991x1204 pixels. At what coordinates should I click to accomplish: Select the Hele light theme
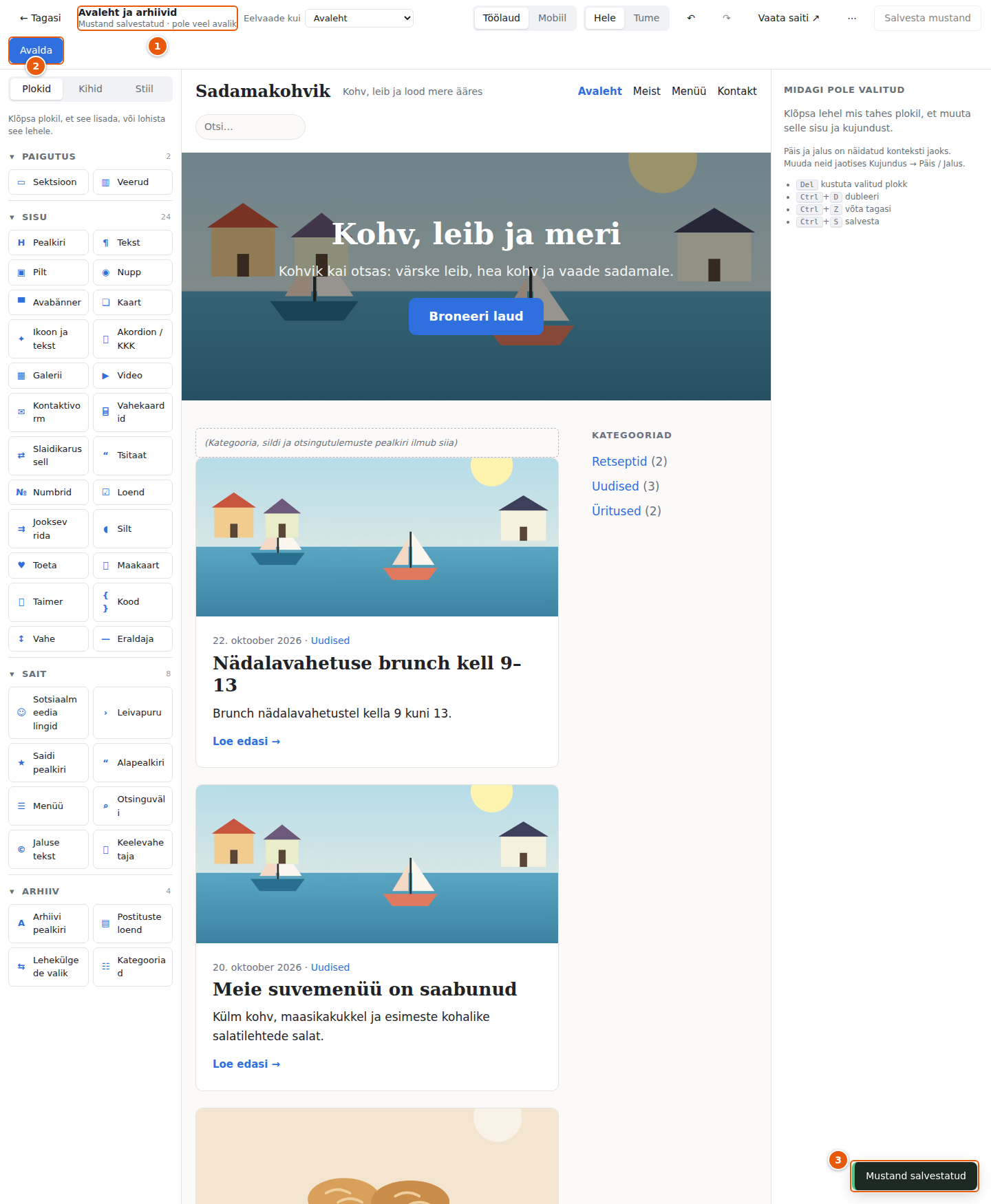tap(605, 18)
